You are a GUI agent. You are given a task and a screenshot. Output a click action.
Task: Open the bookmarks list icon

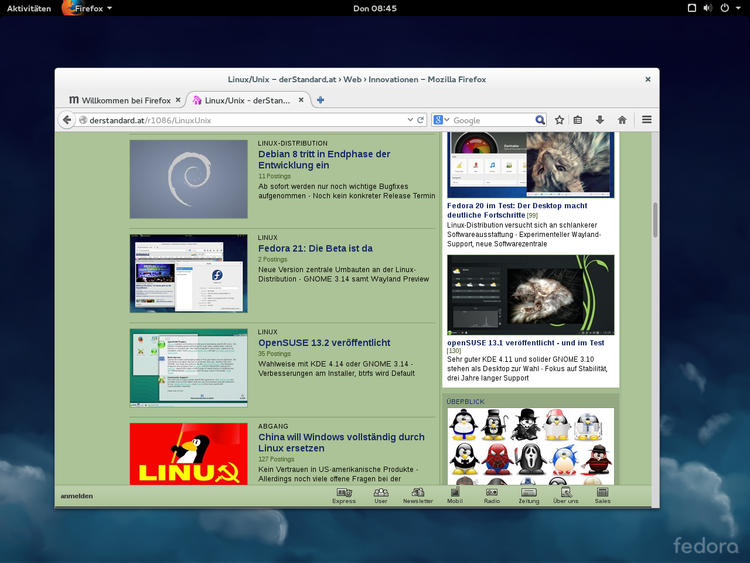click(578, 120)
